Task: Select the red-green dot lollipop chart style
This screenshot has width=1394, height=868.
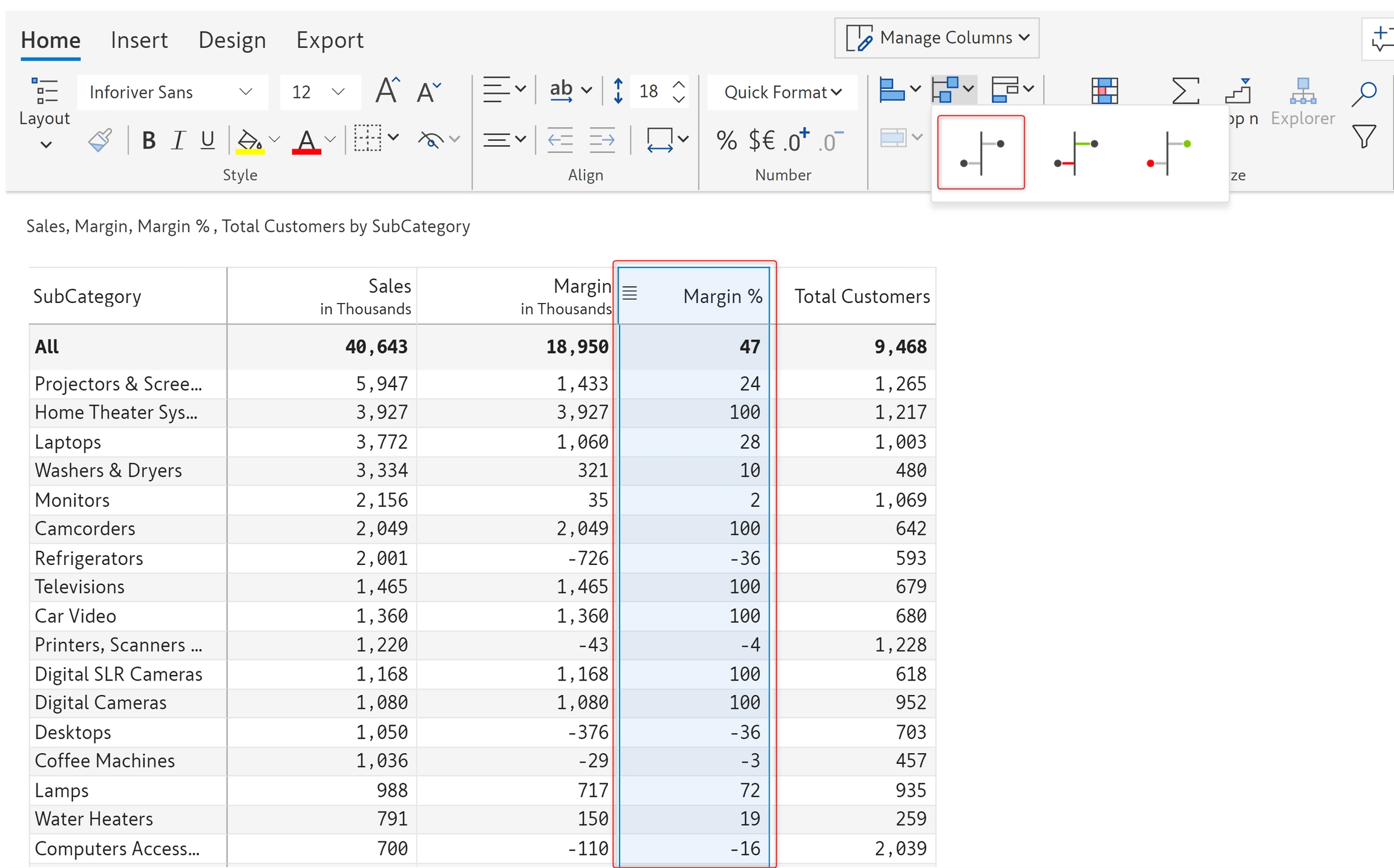Action: point(1169,153)
